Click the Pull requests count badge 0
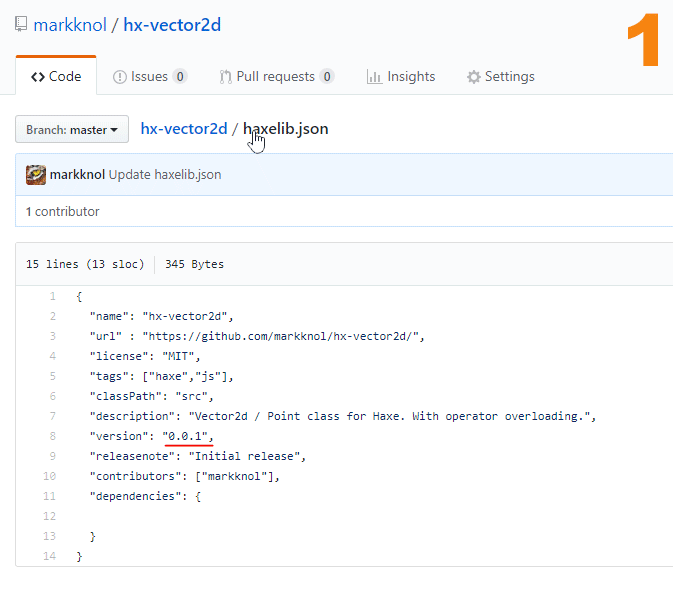The height and width of the screenshot is (600, 673). pyautogui.click(x=327, y=76)
